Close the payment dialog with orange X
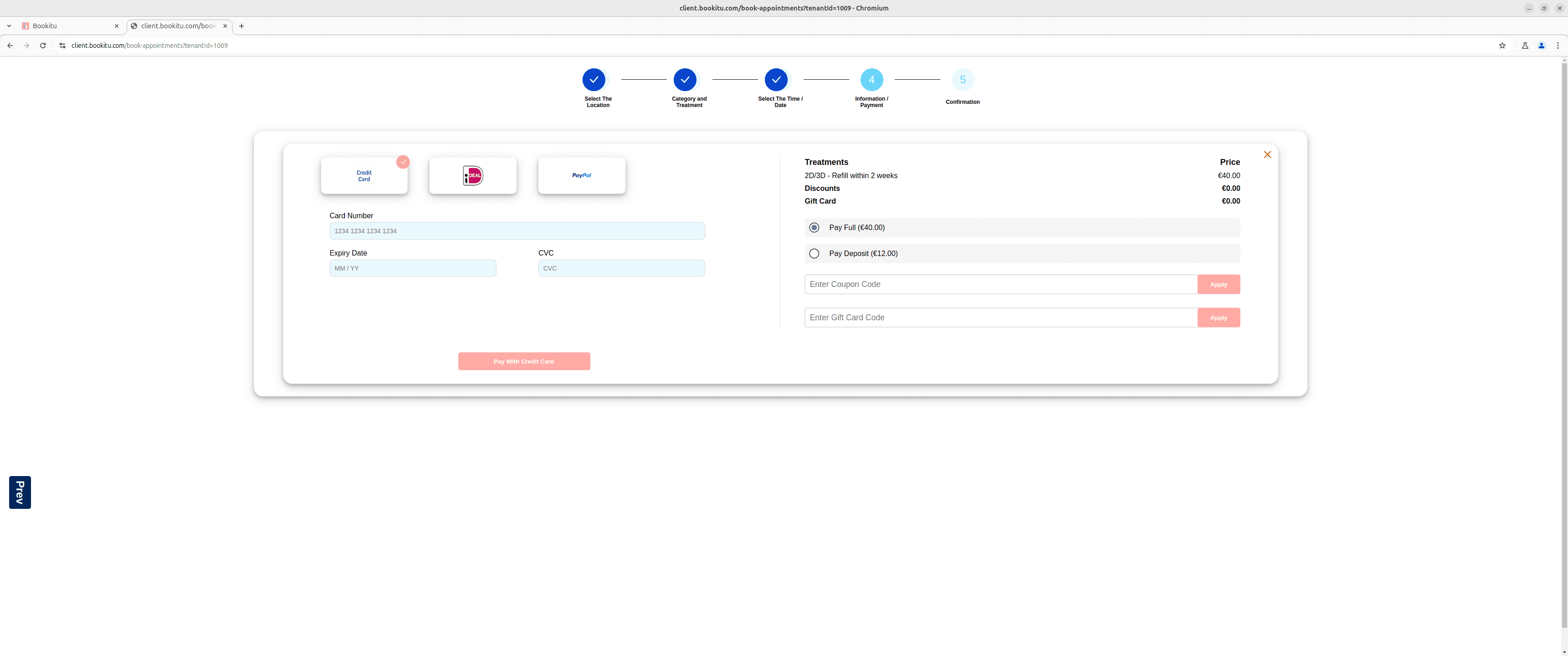 coord(1267,154)
